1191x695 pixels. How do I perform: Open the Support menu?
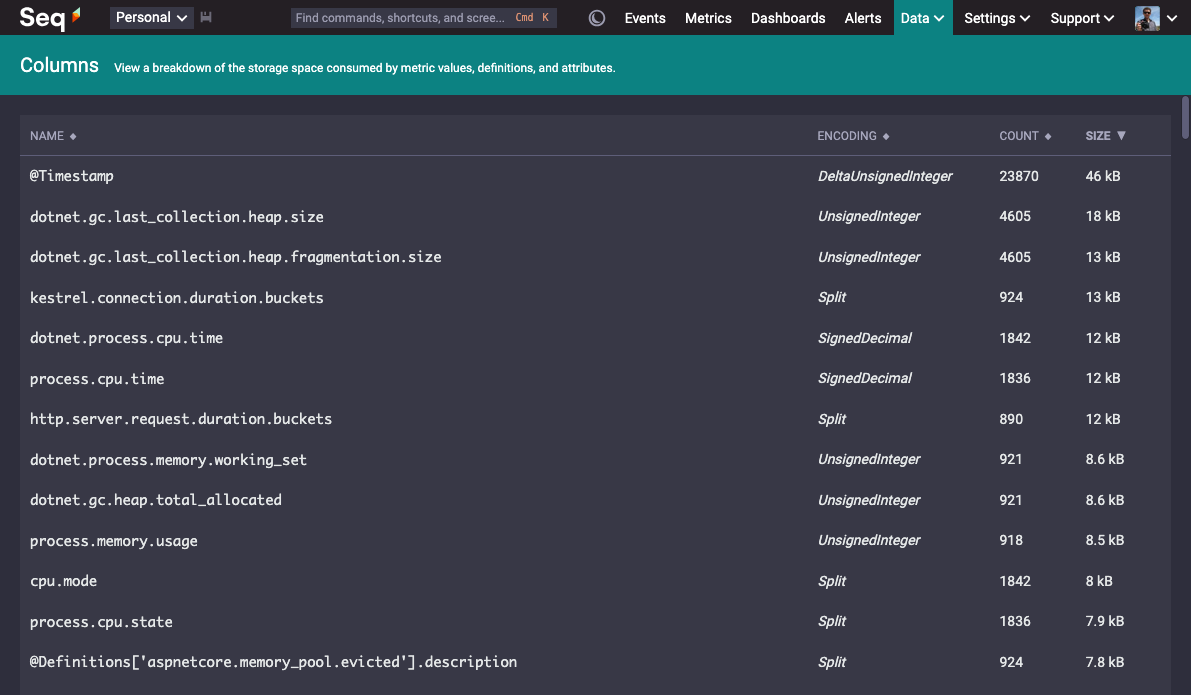(1081, 17)
